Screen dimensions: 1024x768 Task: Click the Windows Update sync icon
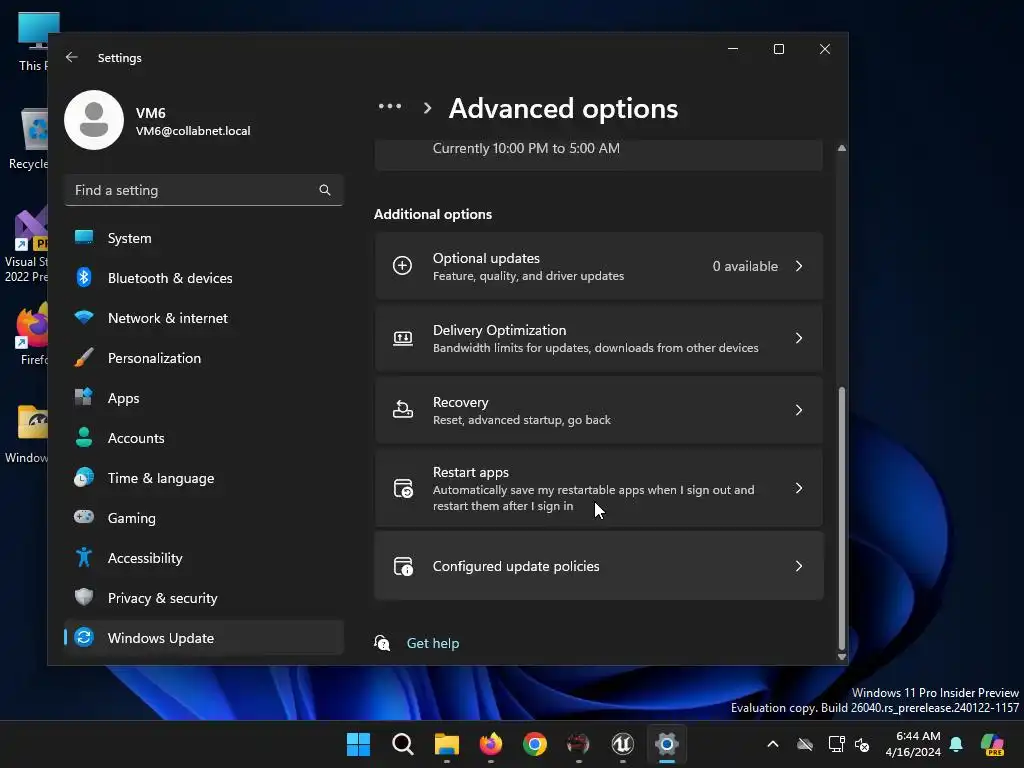point(84,637)
